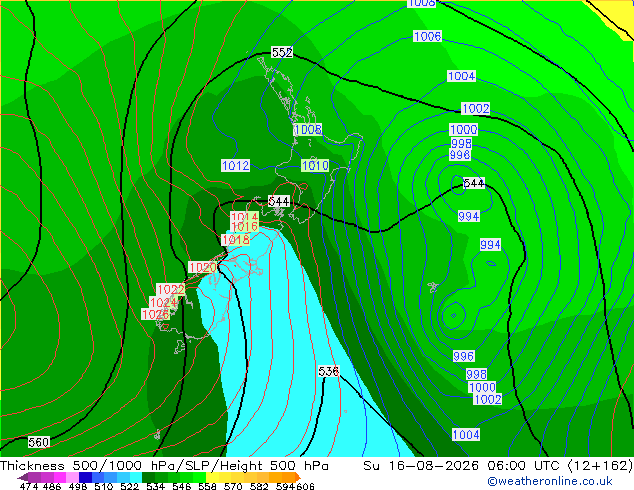Click the 498 legend scale value
634x490 pixels.
[78, 486]
